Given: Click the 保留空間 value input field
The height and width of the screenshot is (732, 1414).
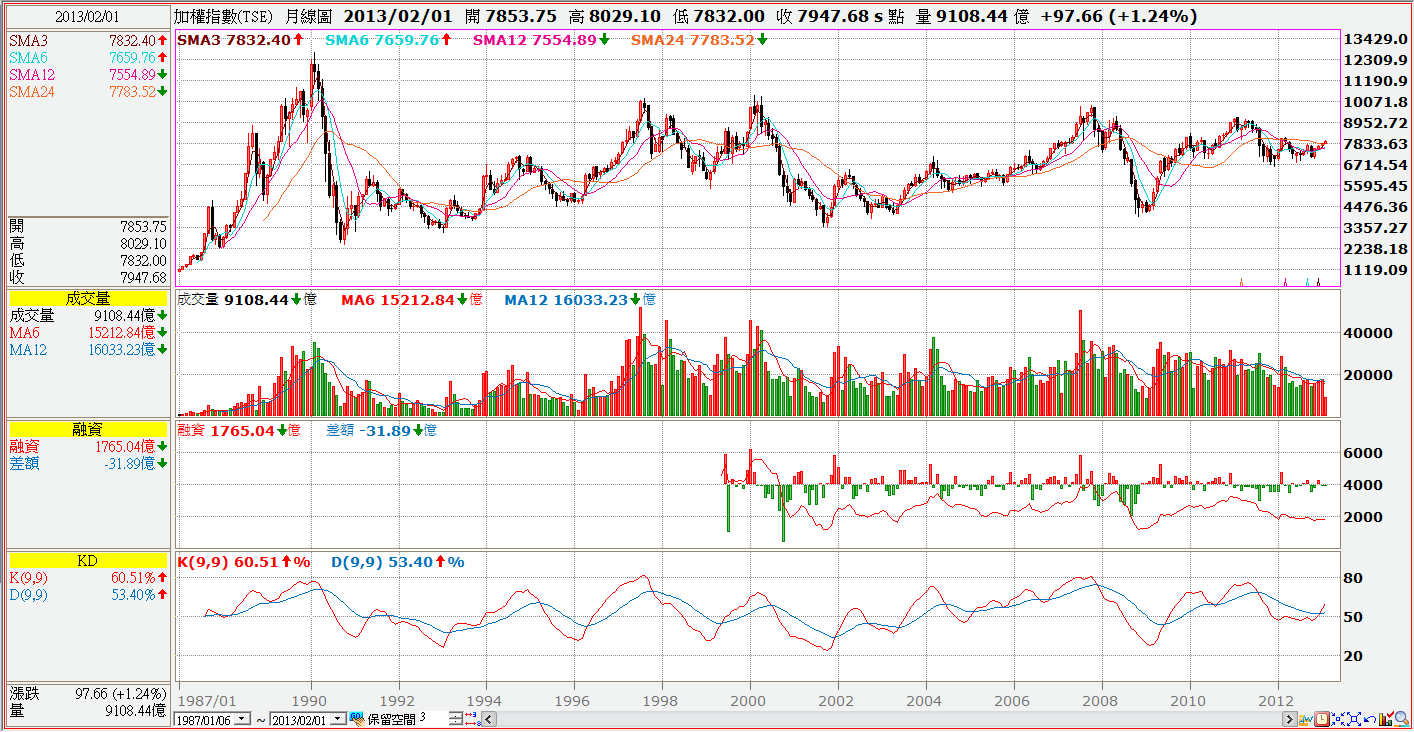Looking at the screenshot, I should click(432, 718).
